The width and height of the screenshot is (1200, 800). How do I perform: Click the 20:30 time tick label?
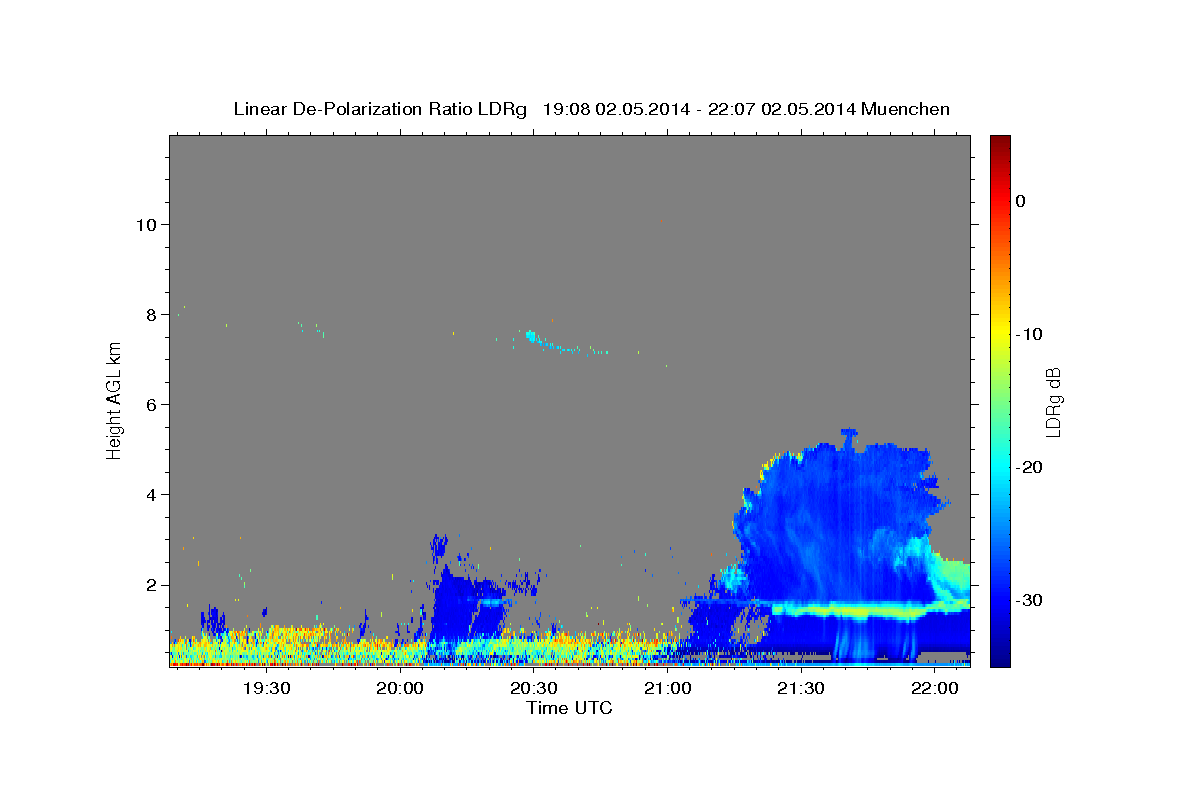click(x=534, y=688)
